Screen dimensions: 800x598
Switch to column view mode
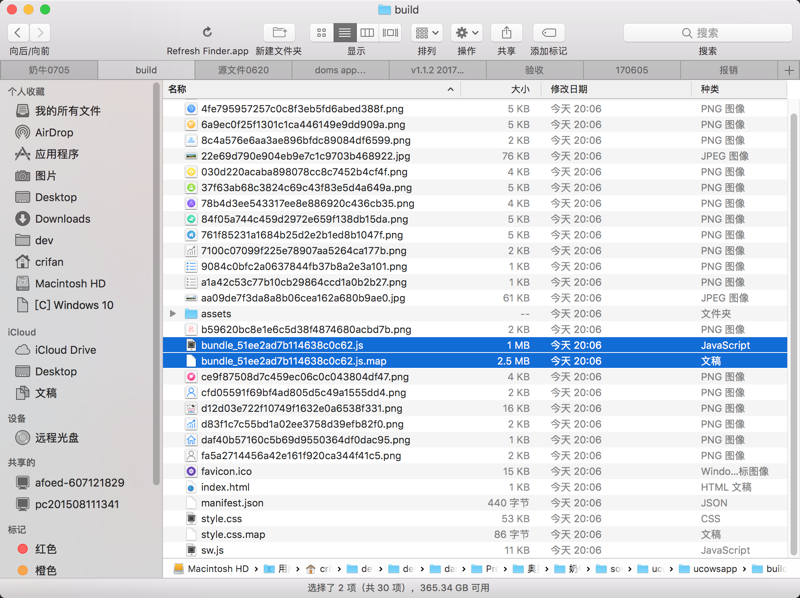(367, 33)
